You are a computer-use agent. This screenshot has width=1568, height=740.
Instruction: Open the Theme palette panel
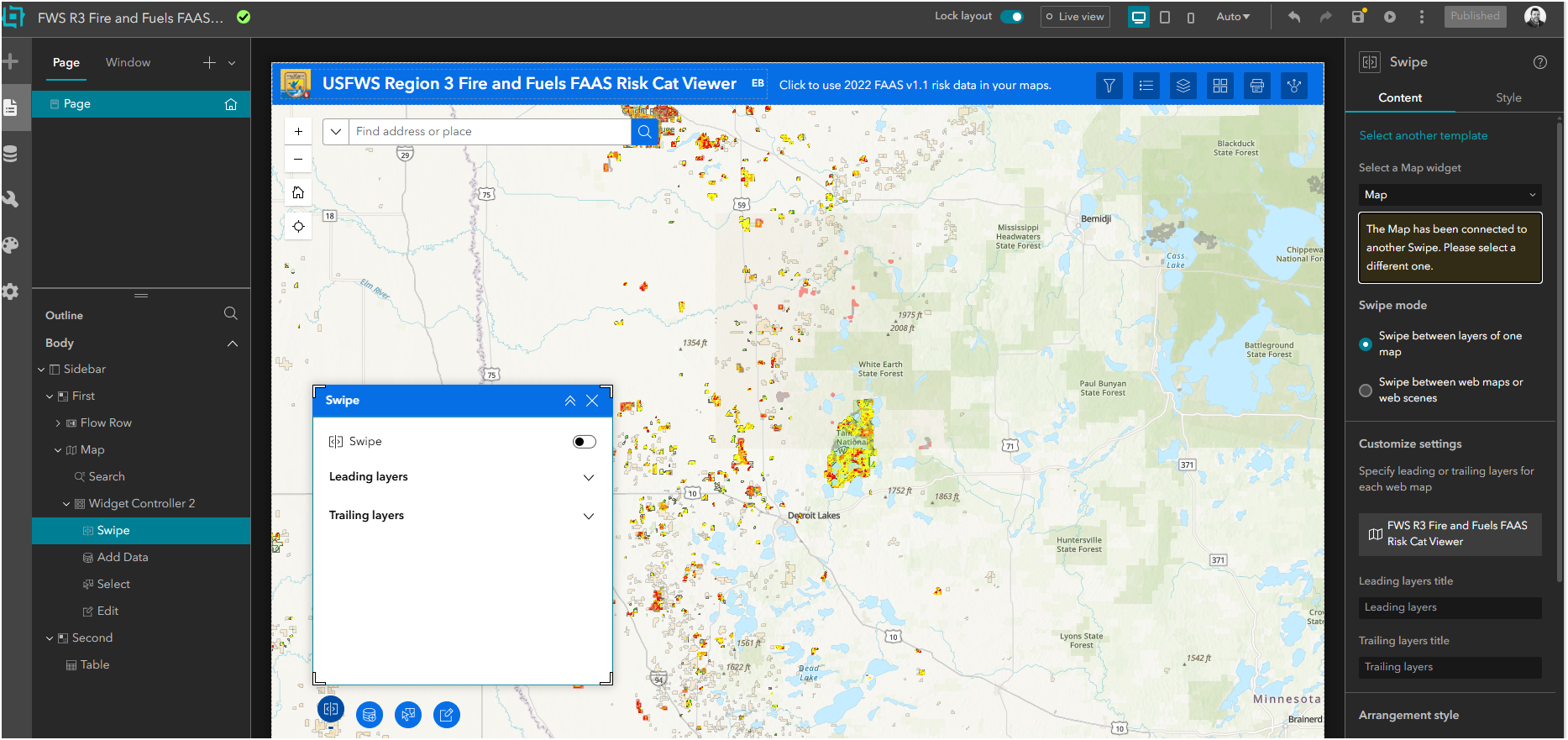tap(11, 245)
